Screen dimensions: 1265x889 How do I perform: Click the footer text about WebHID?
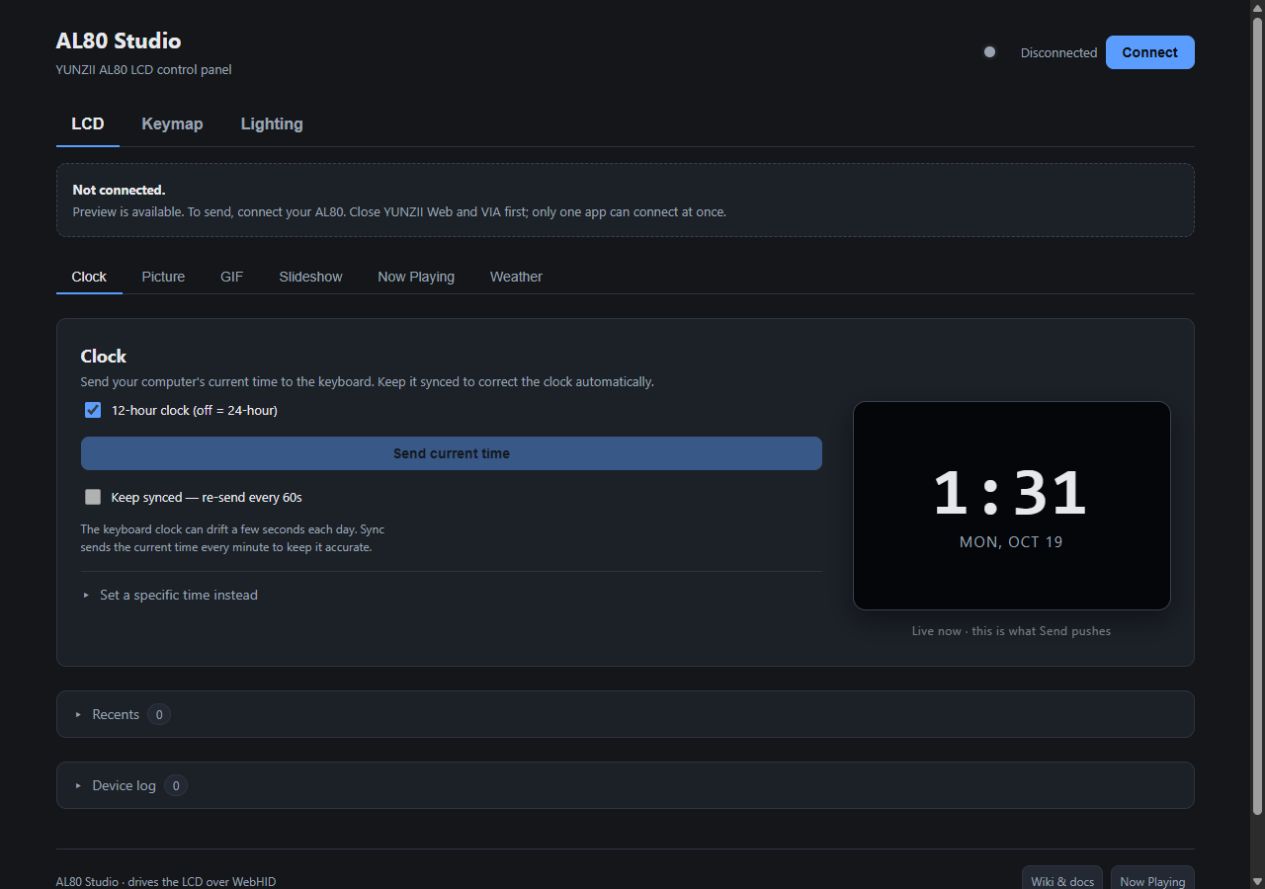(x=166, y=882)
